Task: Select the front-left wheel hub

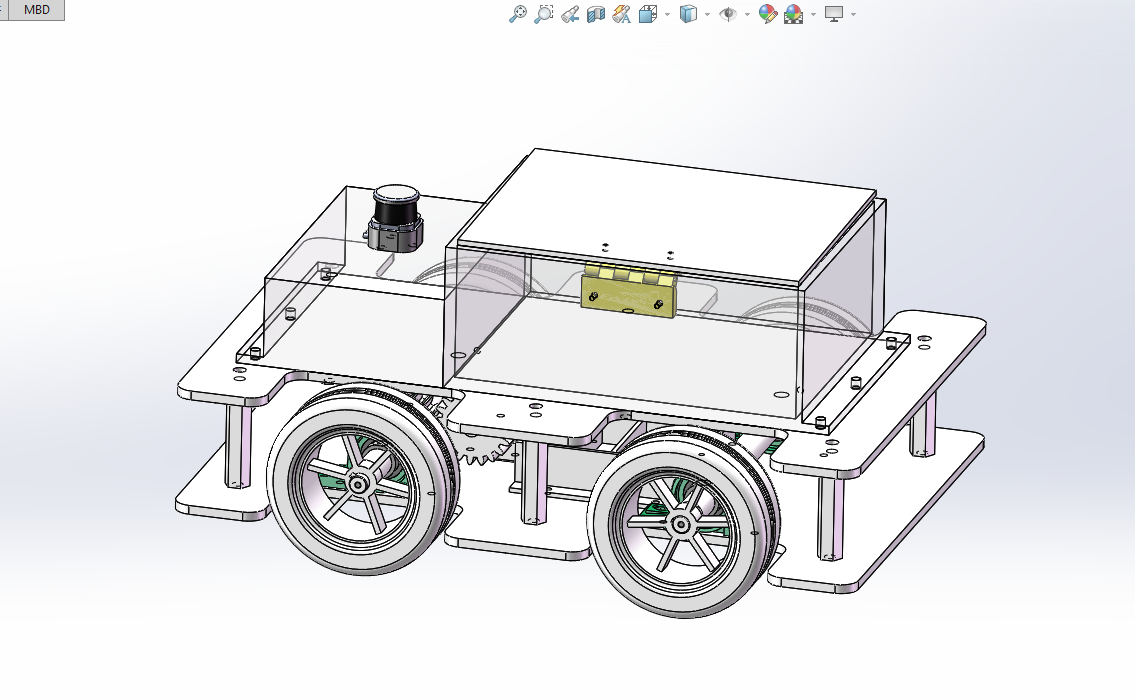Action: [358, 484]
